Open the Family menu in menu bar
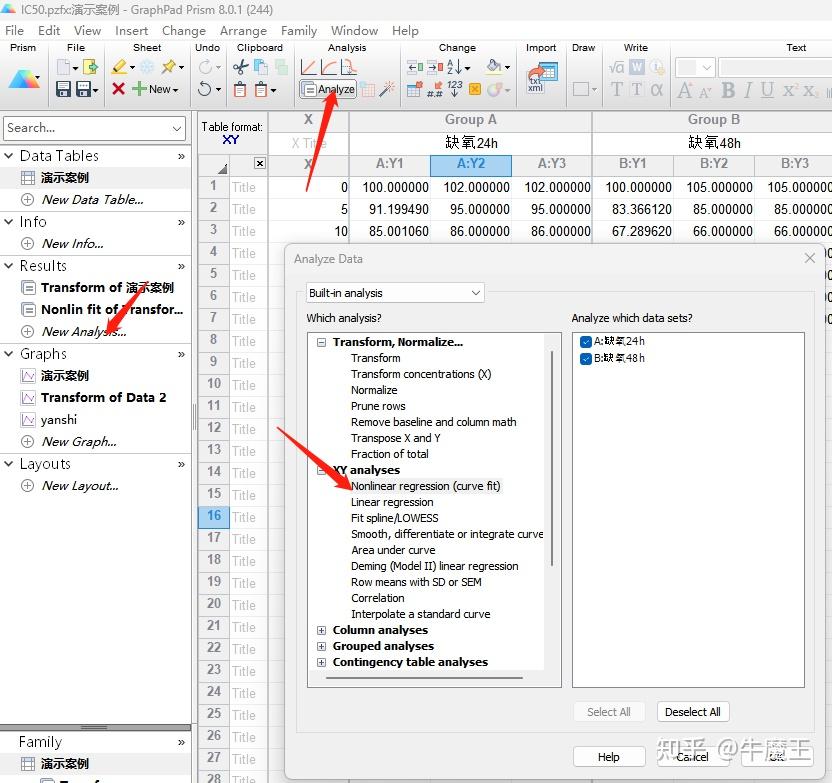Screen dimensions: 832x783 pyautogui.click(x=299, y=31)
